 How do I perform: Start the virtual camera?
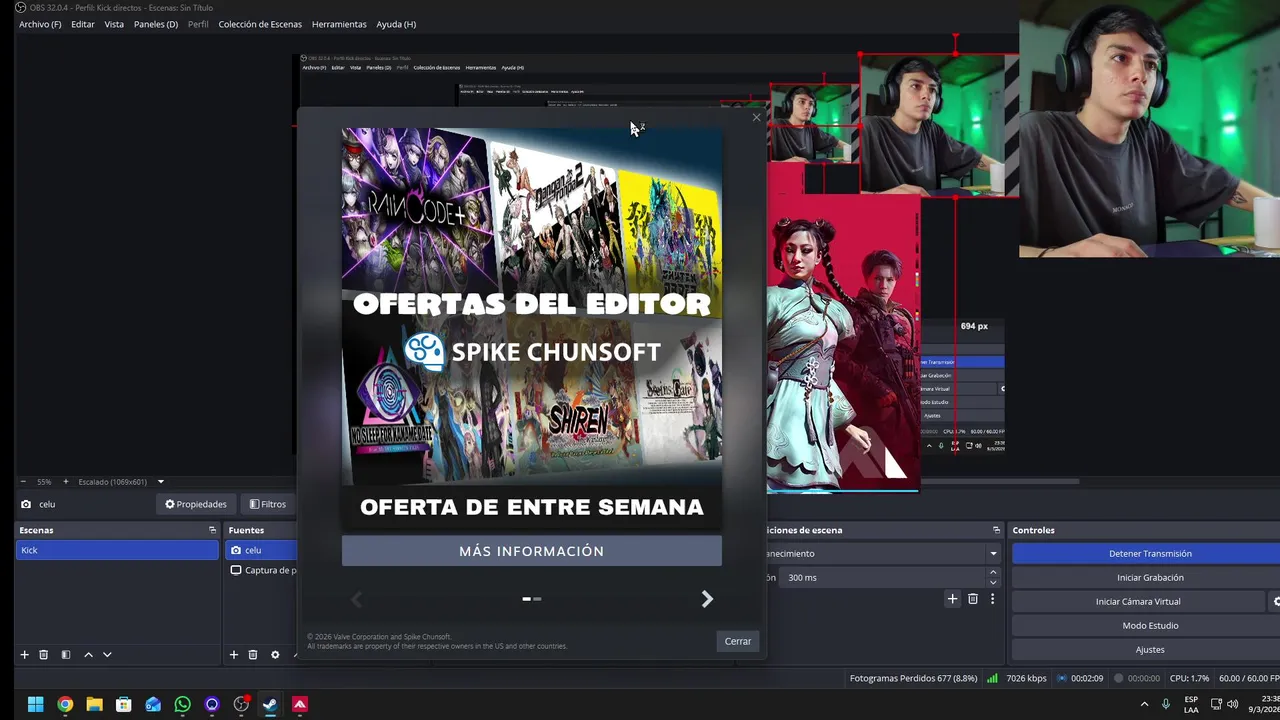coord(1138,601)
